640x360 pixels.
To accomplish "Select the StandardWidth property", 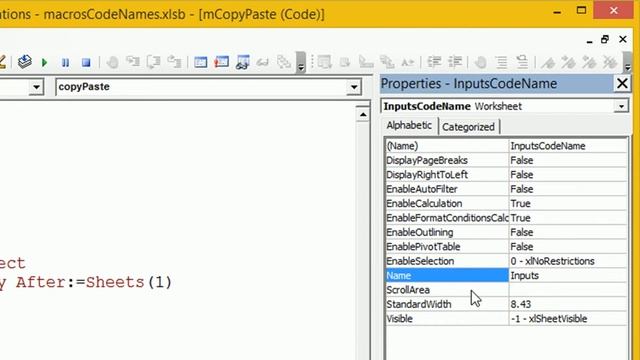I will pyautogui.click(x=447, y=304).
